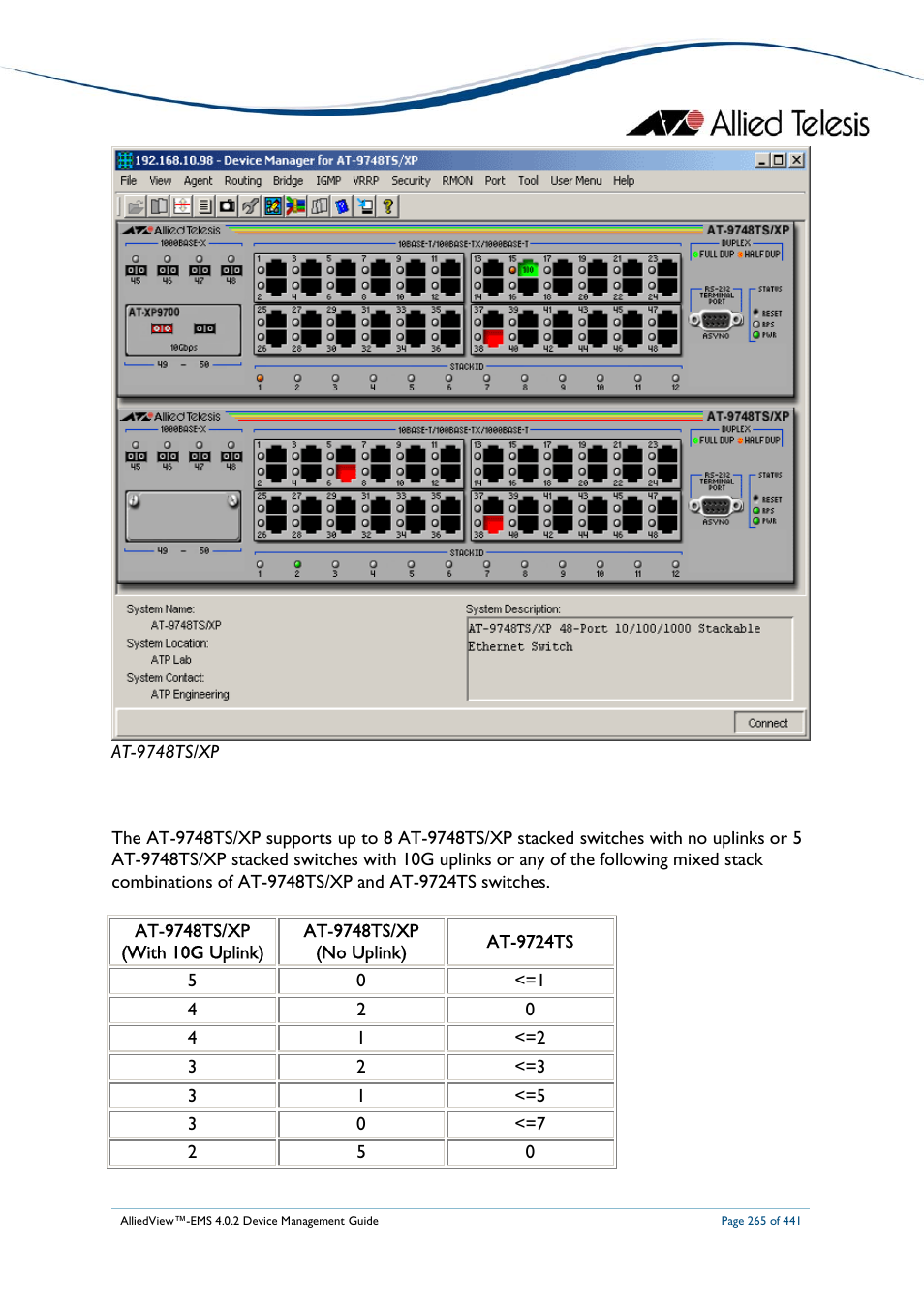Select red port 6 on bottom switch
The height and width of the screenshot is (1309, 924).
[346, 473]
